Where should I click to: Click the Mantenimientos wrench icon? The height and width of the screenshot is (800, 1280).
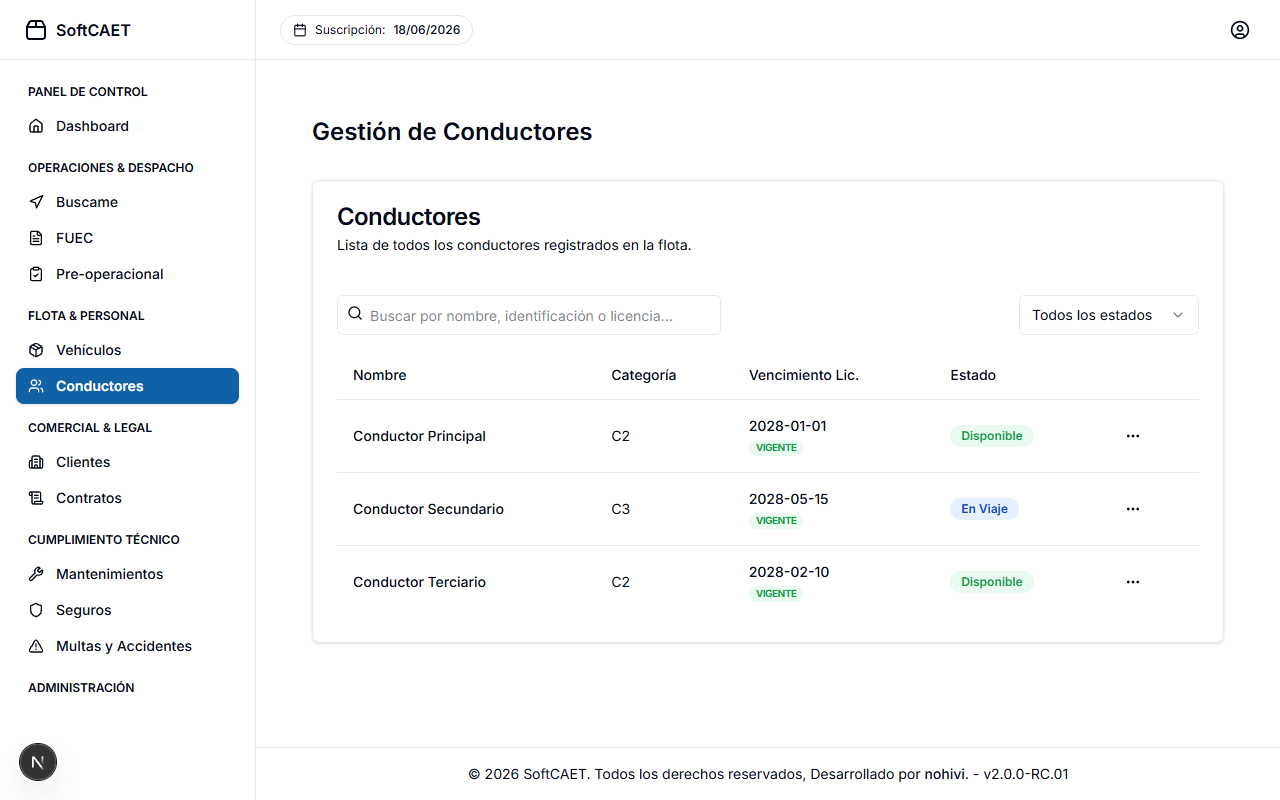tap(36, 574)
